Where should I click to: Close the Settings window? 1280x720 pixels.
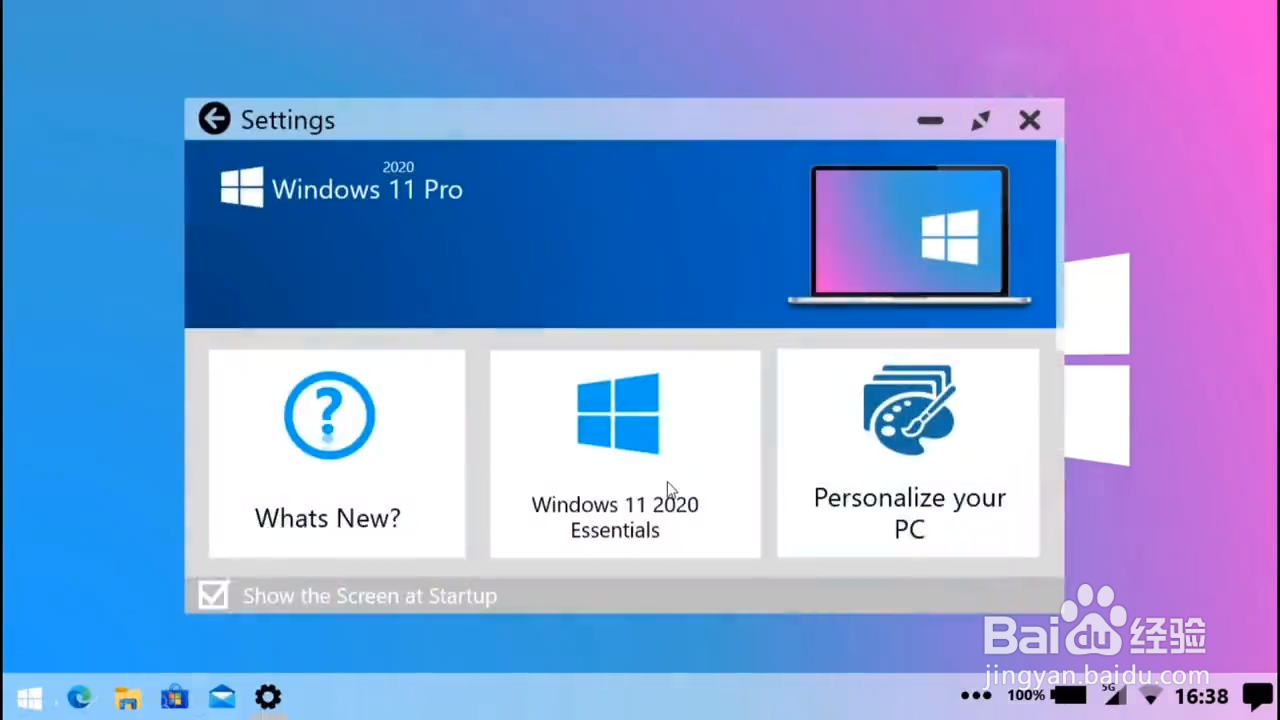point(1030,120)
